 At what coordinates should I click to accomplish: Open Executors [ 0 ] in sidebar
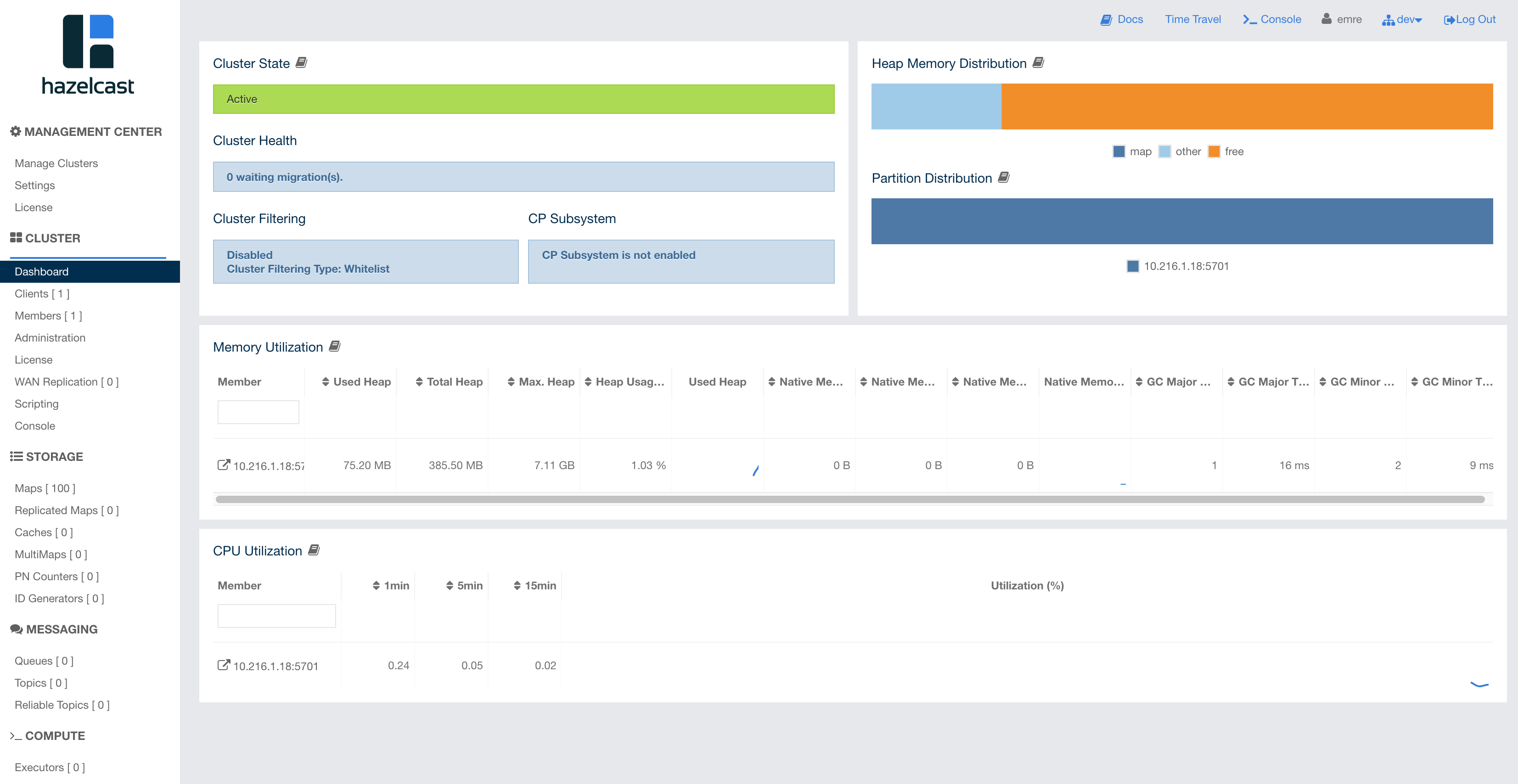[50, 767]
